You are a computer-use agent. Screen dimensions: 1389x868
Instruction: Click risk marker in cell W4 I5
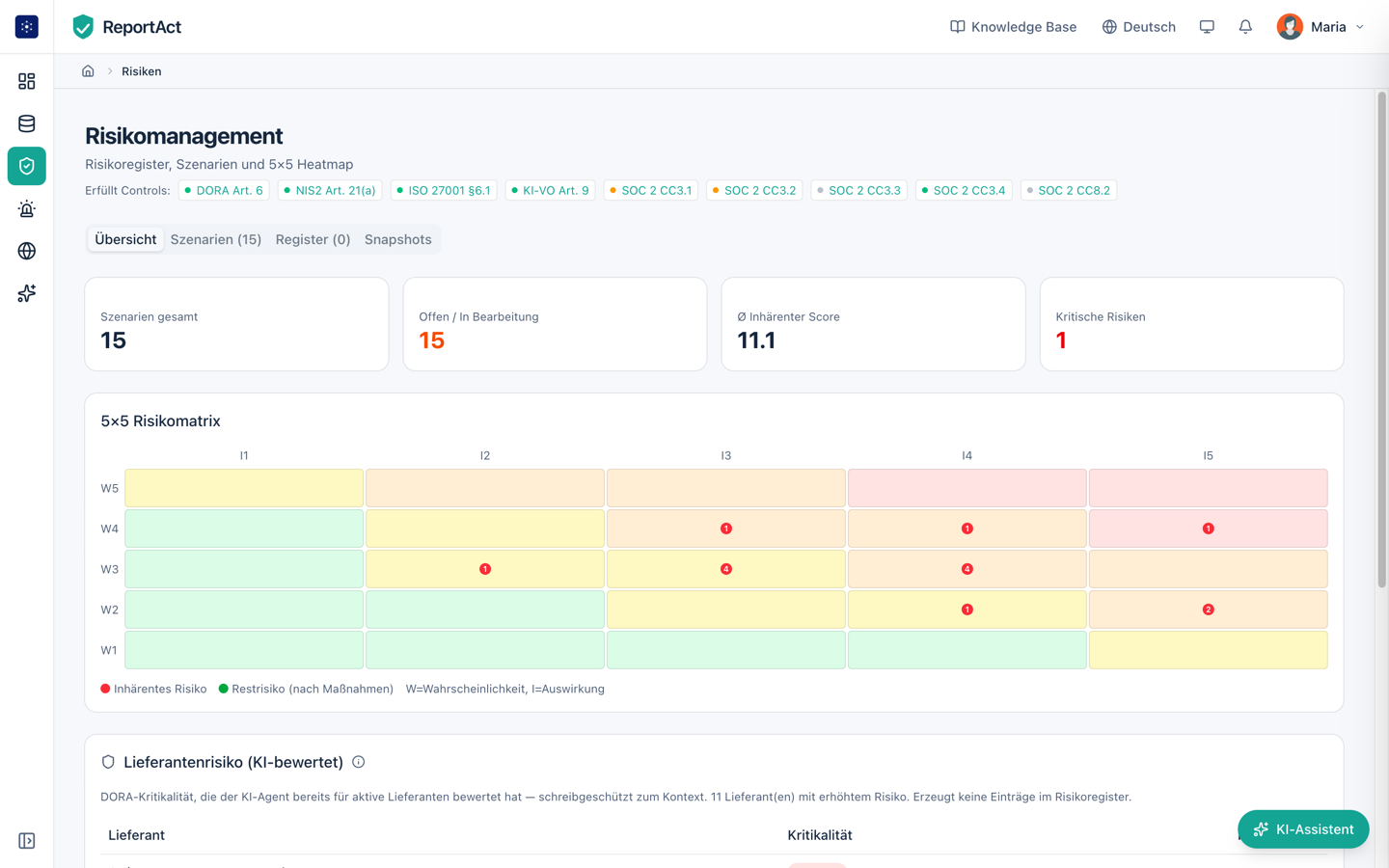(1209, 529)
